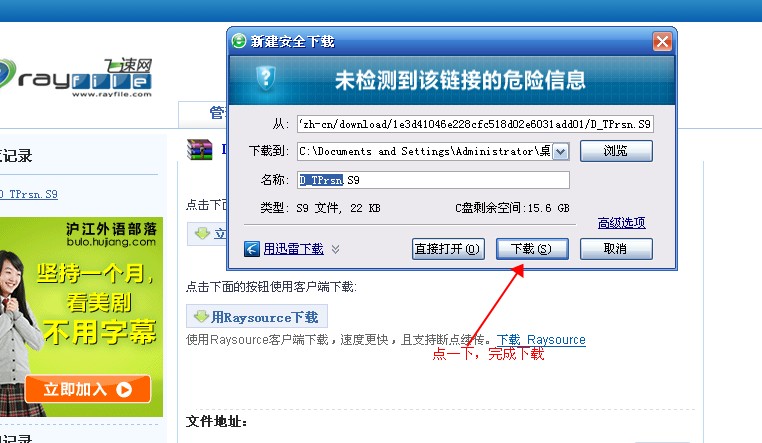
Task: Click the green icon in dialog title
Action: (239, 41)
